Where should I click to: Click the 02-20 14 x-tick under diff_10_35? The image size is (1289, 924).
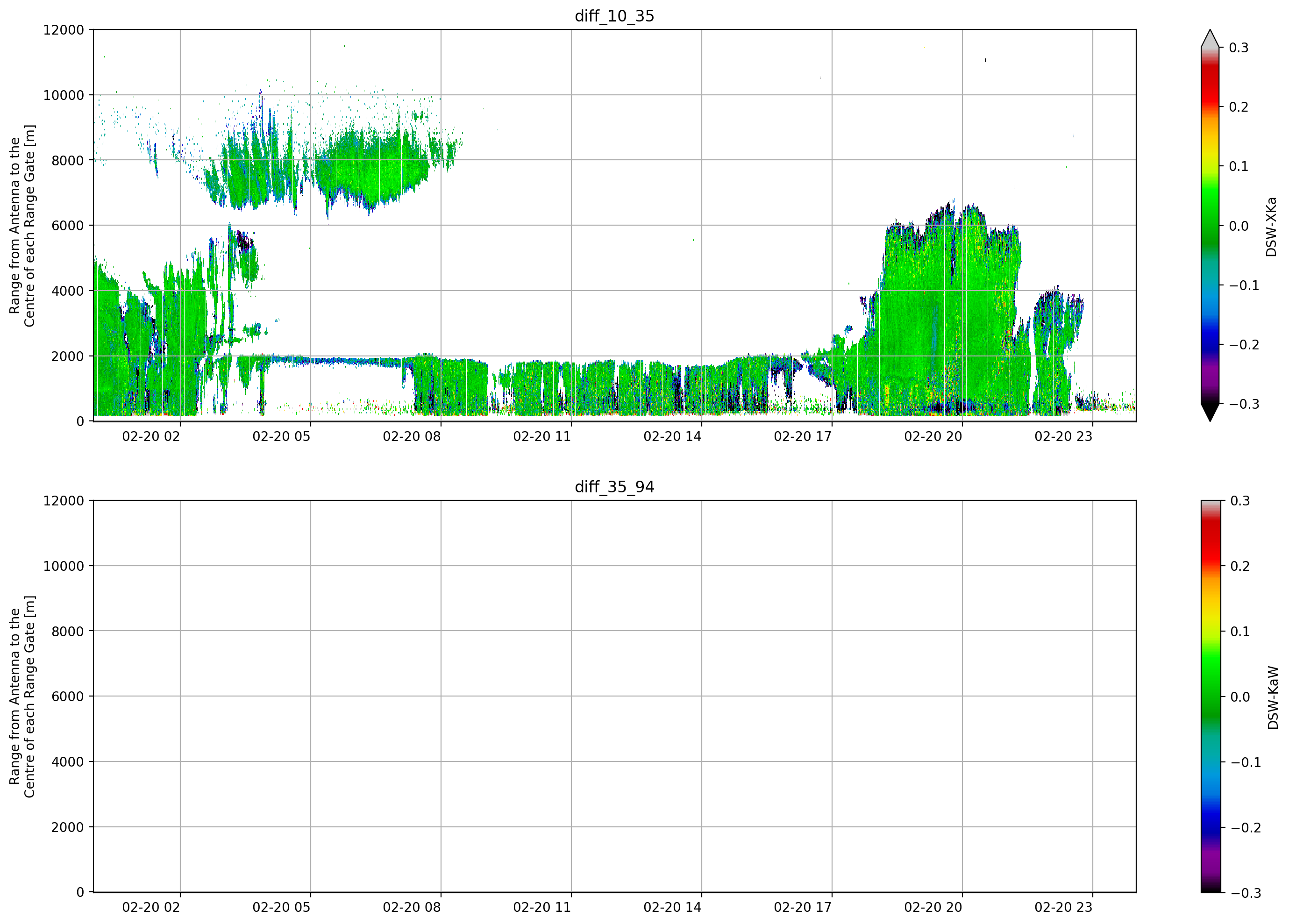pyautogui.click(x=672, y=436)
